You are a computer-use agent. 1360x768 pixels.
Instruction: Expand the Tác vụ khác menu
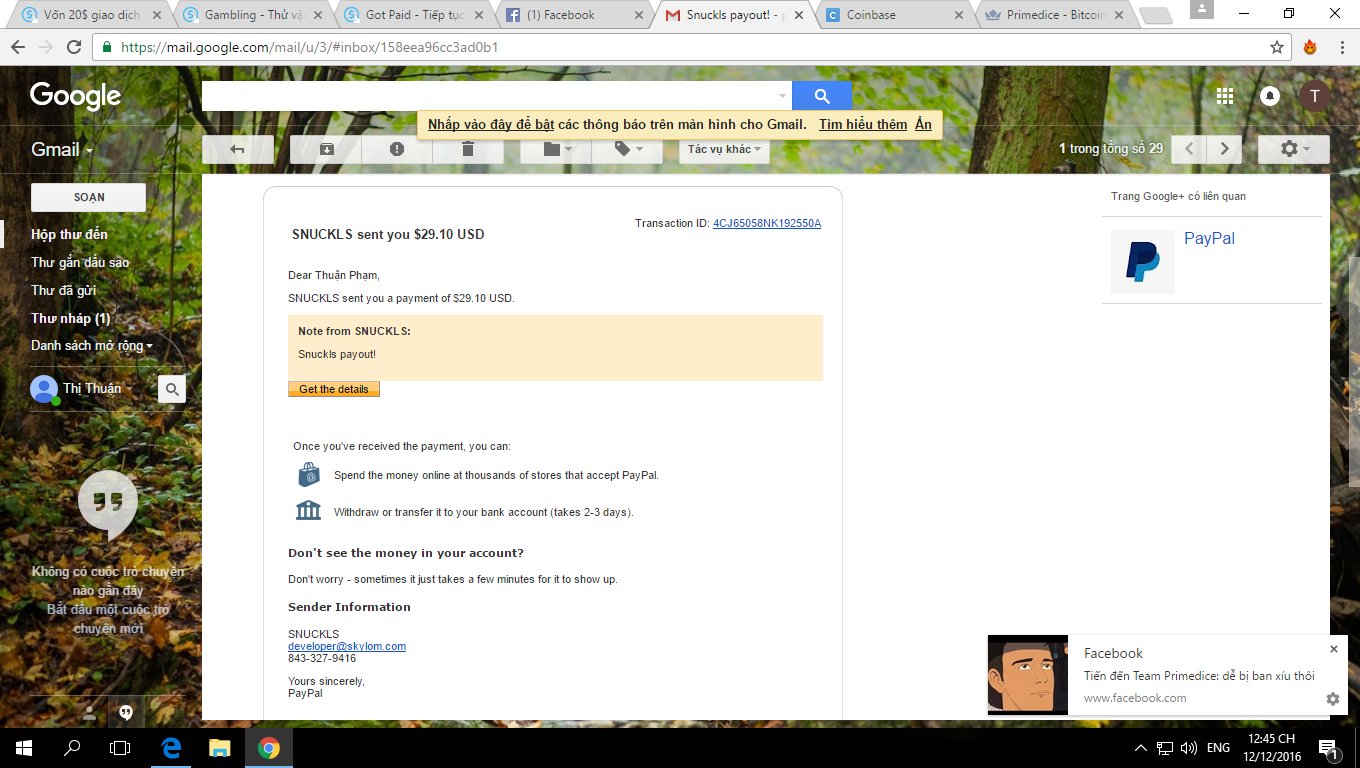click(725, 149)
